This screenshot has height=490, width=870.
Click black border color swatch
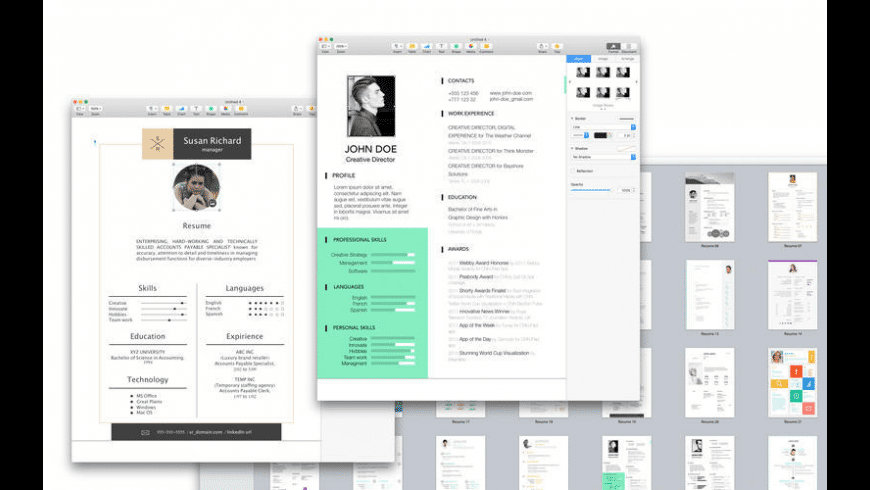(600, 135)
